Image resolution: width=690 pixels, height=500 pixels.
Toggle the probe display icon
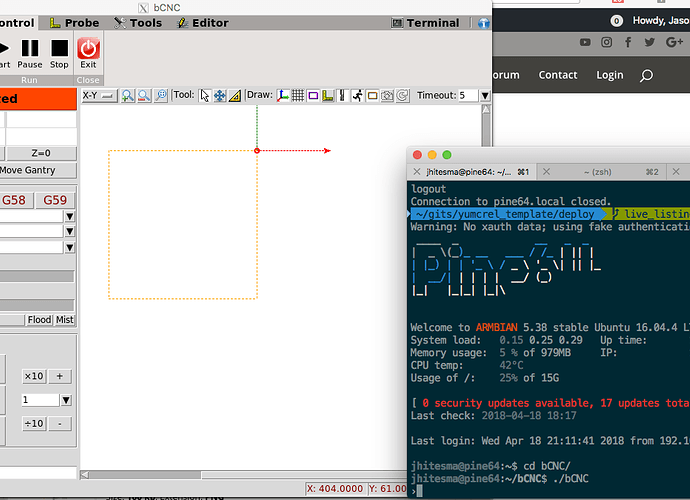pyautogui.click(x=342, y=96)
